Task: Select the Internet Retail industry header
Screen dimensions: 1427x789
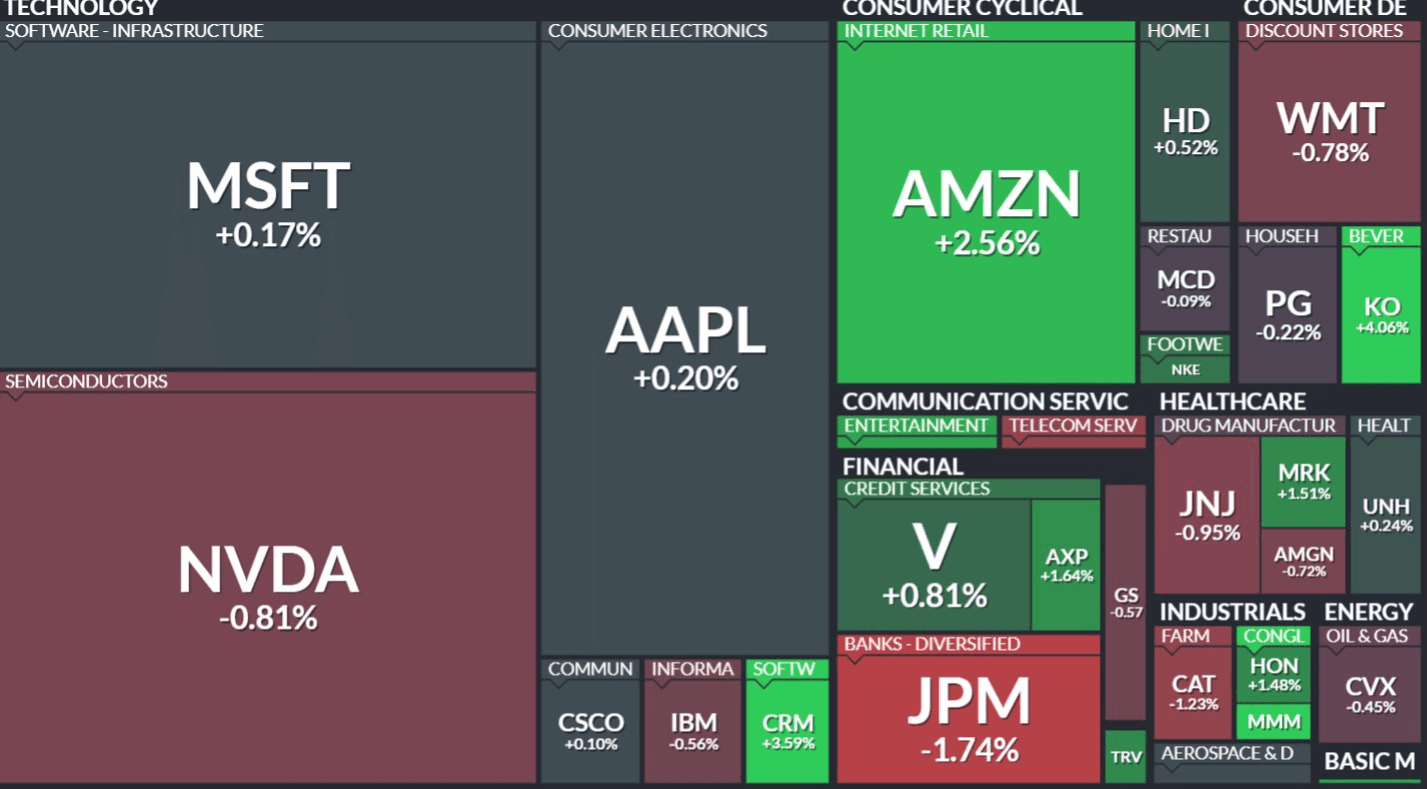Action: tap(917, 31)
